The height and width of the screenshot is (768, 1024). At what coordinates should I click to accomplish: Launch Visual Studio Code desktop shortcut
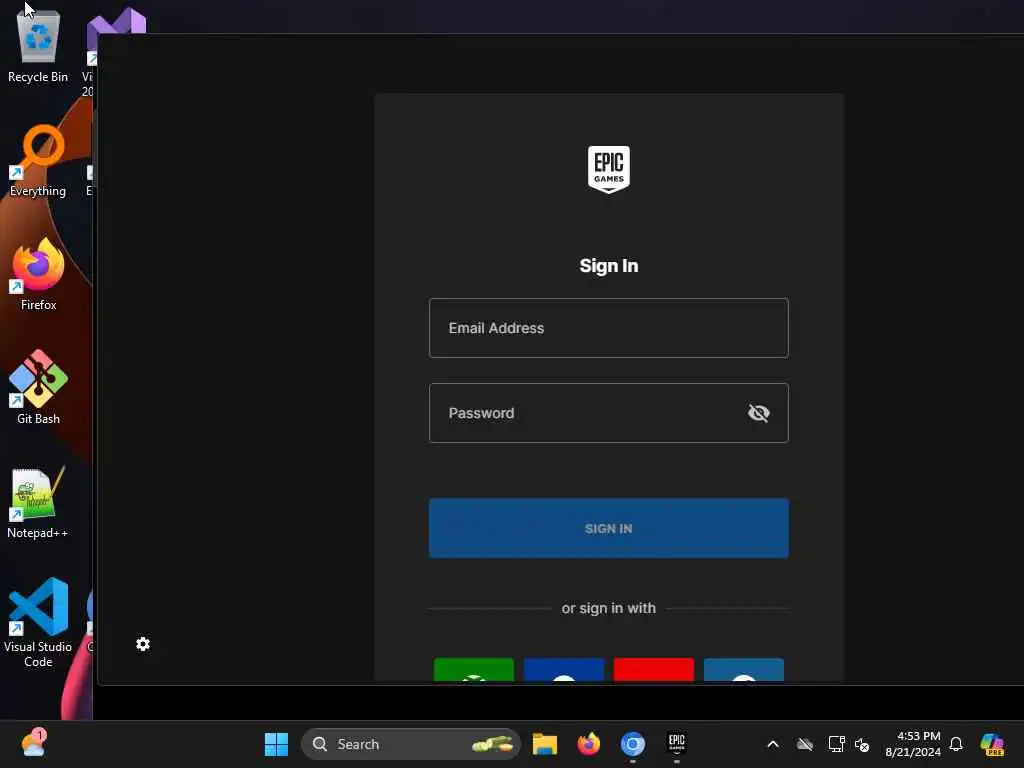click(38, 622)
